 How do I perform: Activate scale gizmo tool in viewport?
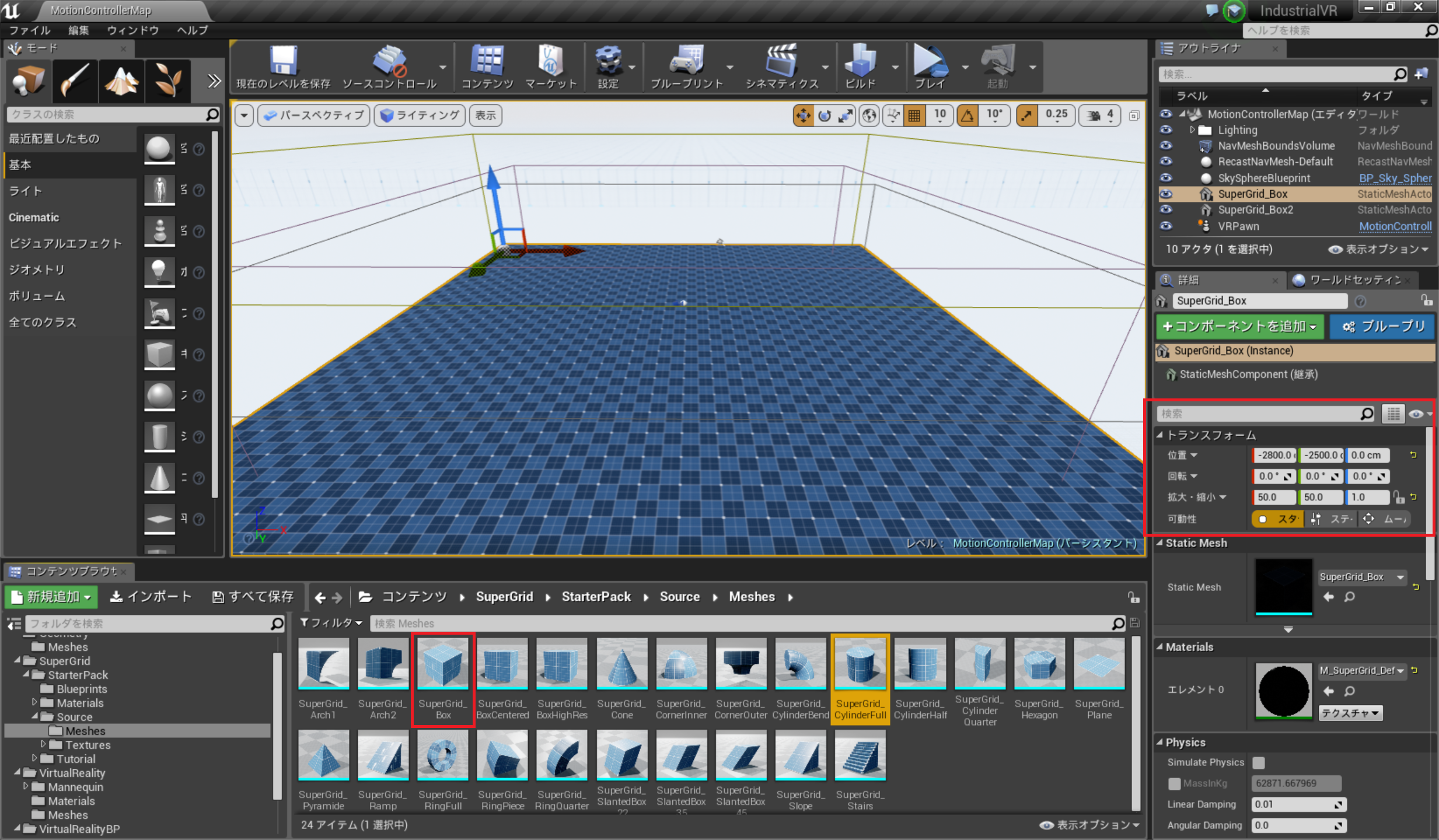pos(845,116)
